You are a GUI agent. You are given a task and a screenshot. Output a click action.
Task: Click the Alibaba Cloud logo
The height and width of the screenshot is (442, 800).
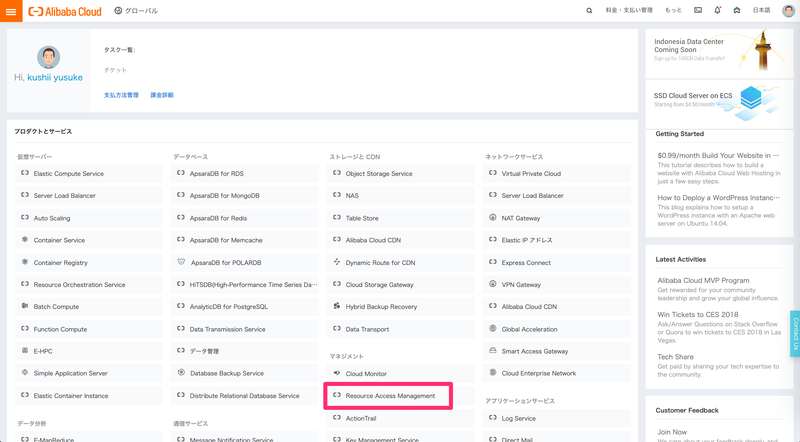click(65, 11)
